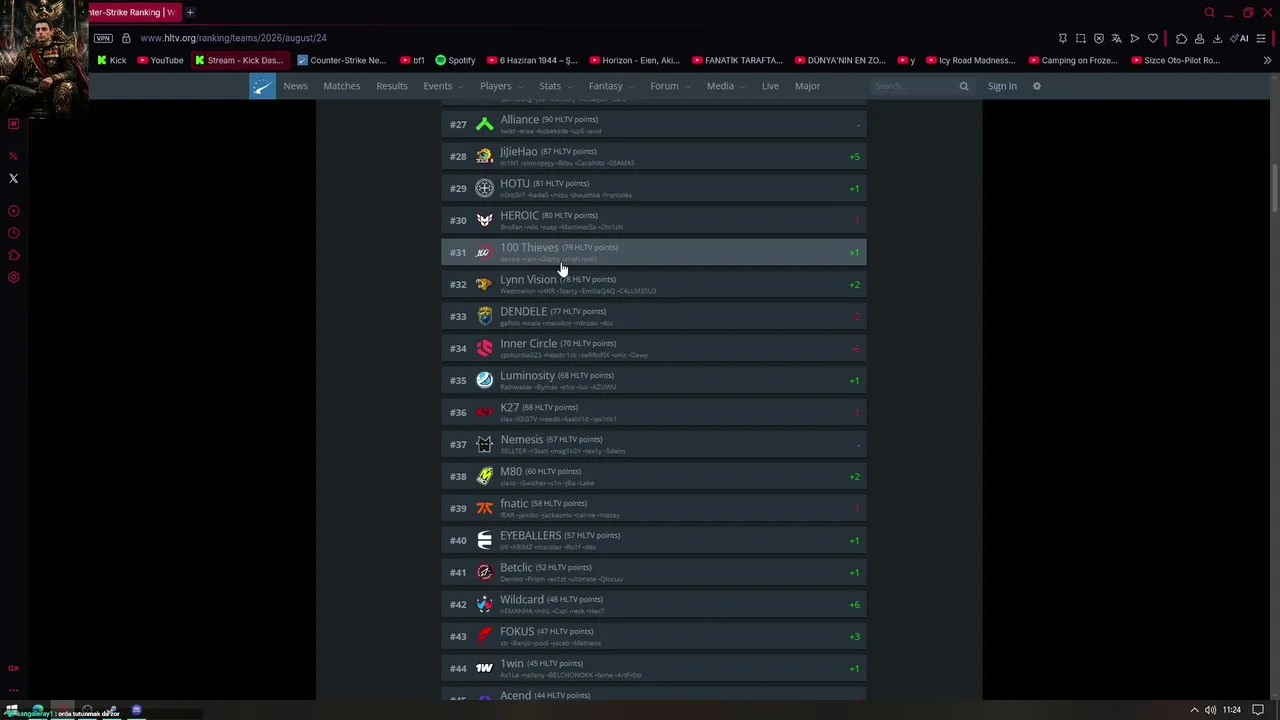Click the M80 team logo
The width and height of the screenshot is (1280, 720).
[485, 476]
